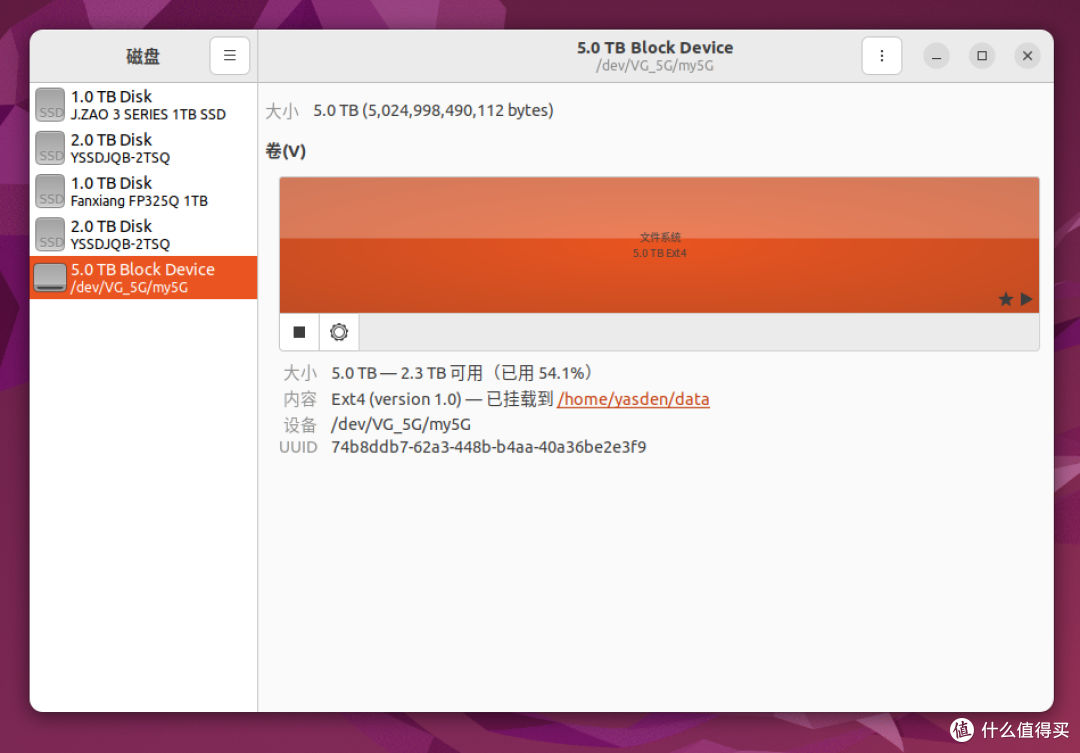Screen dimensions: 1080x753
Task: Click the star icon on the volume
Action: (x=1005, y=299)
